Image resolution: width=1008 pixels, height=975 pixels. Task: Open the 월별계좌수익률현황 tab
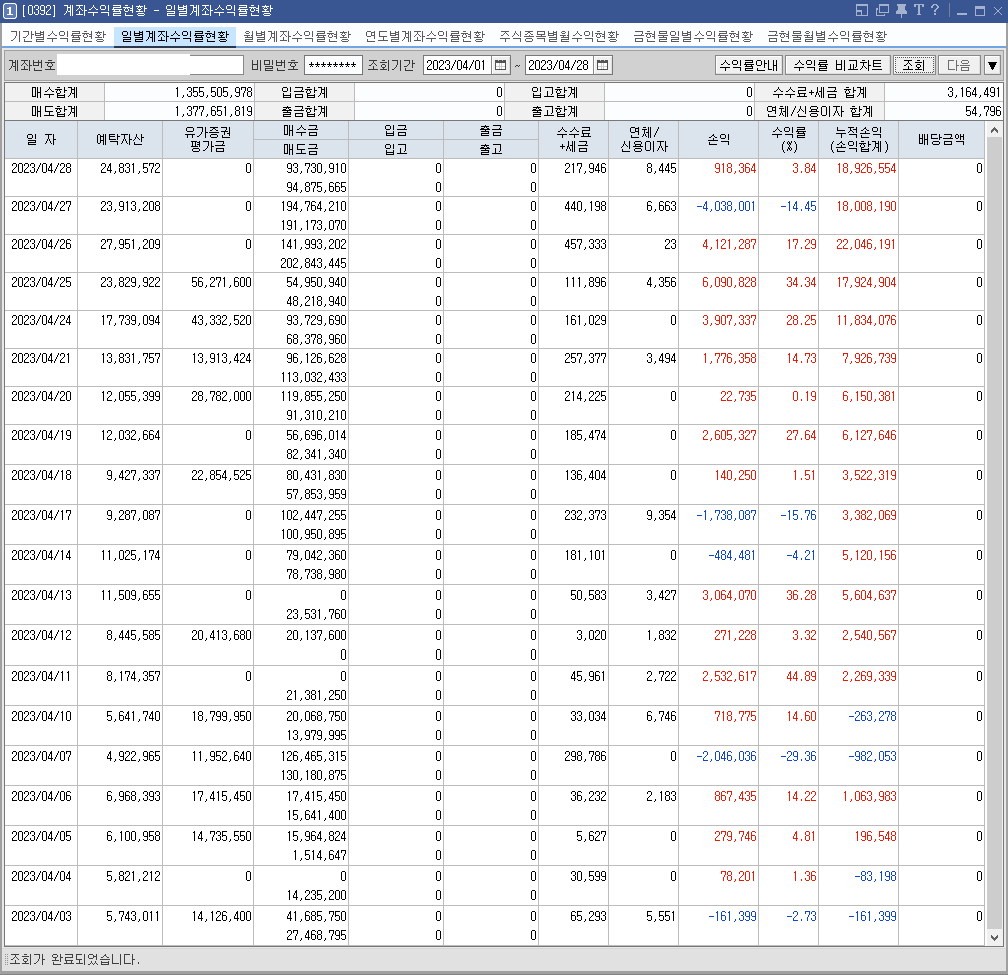(x=297, y=37)
